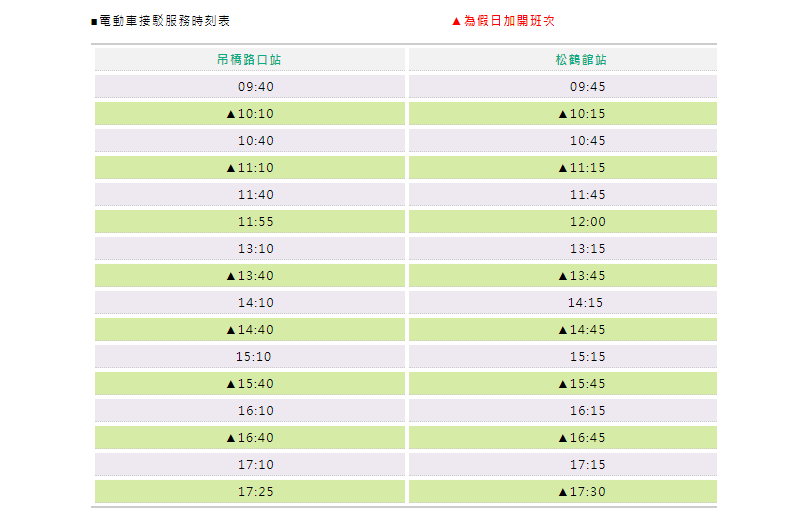The image size is (790, 527).
Task: Click the triangle marker next to 13:40
Action: pyautogui.click(x=231, y=276)
